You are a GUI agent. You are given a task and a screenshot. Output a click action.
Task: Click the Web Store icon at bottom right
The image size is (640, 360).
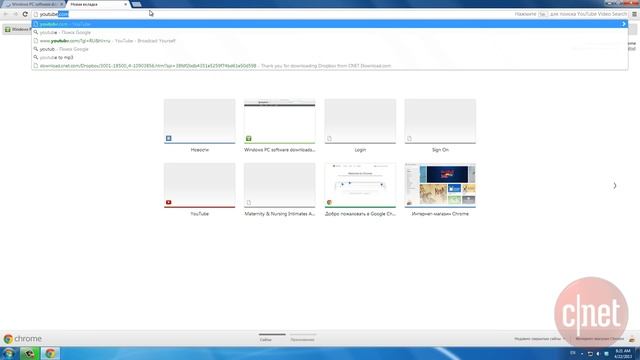click(632, 339)
